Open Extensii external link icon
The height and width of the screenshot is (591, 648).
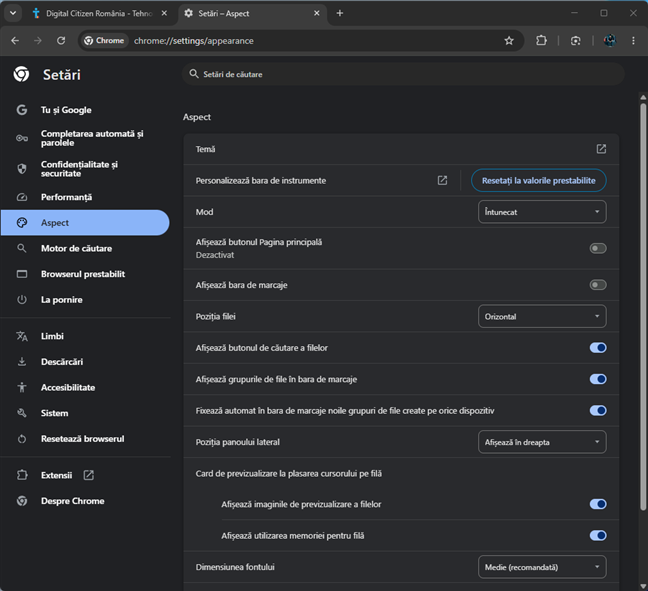(88, 475)
